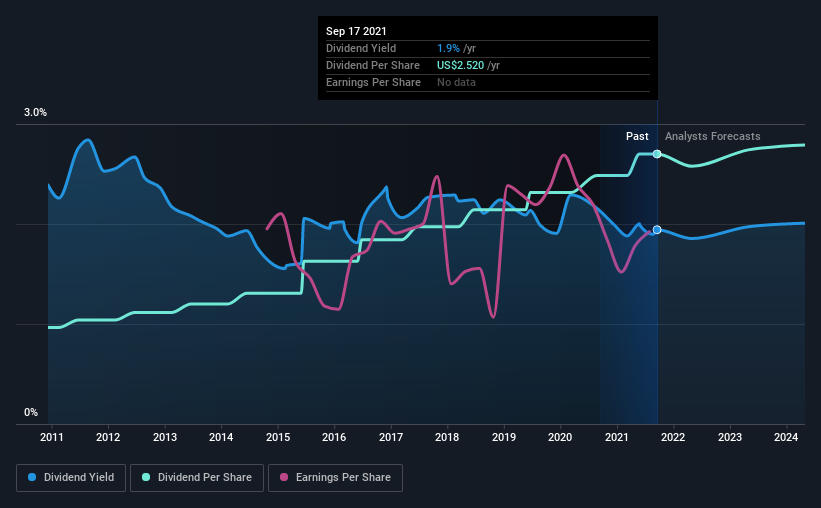The image size is (821, 508).
Task: Toggle the Earnings Per Share legend series
Action: point(335,478)
